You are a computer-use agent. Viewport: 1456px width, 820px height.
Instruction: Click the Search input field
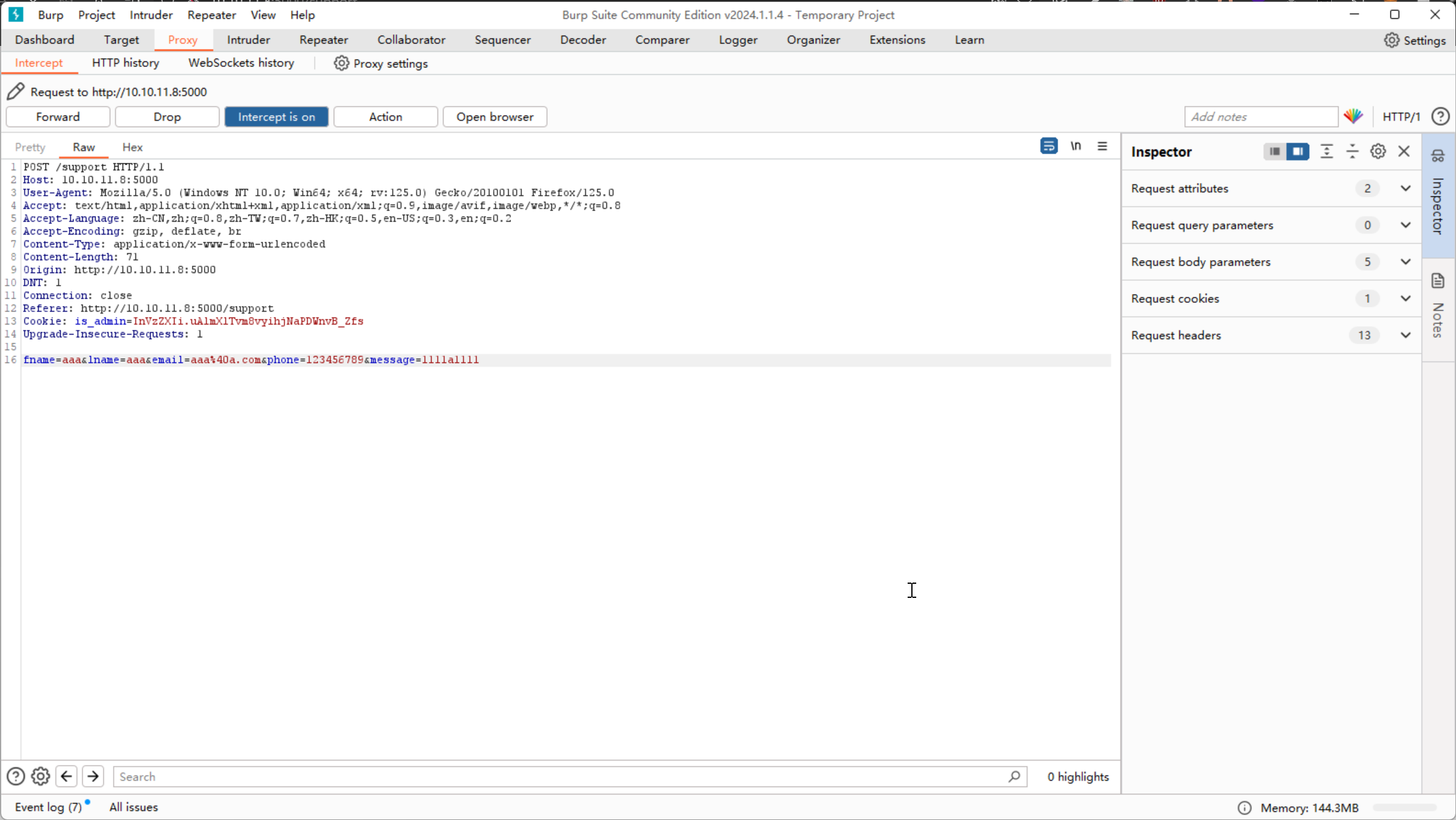point(569,776)
